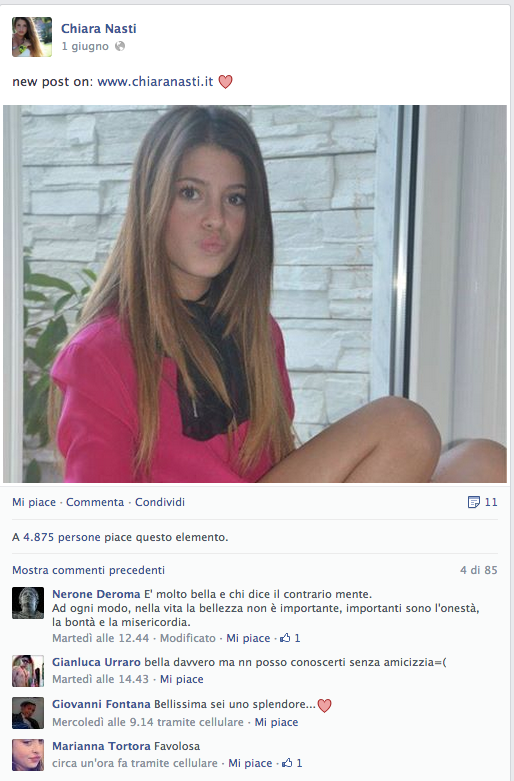
Task: Click the shares icon showing 11
Action: 482,502
